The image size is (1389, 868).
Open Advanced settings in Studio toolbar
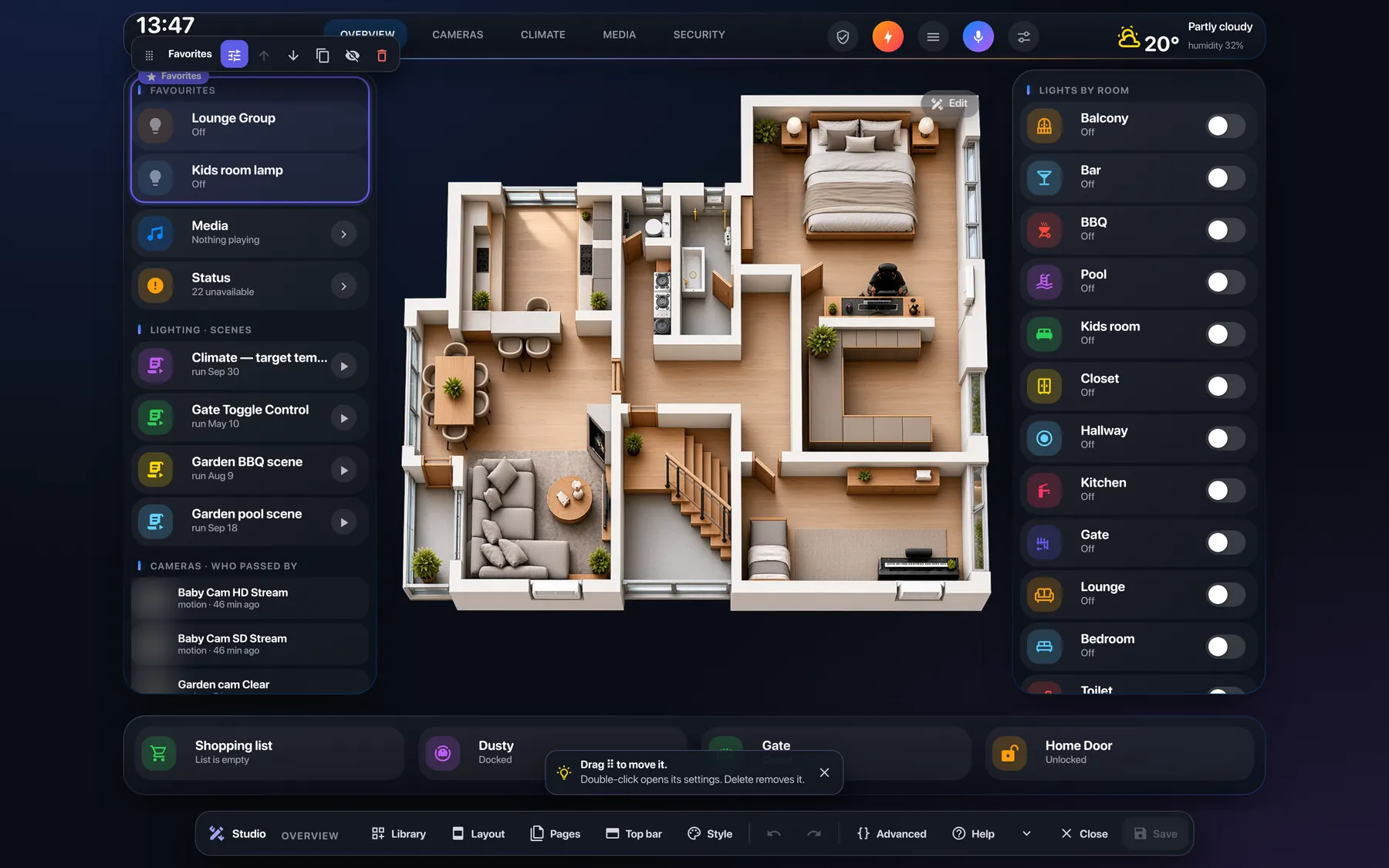tap(891, 833)
